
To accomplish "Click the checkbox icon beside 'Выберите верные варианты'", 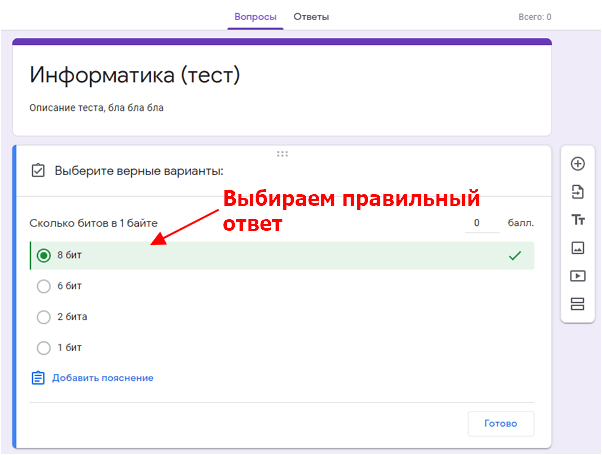I will (38, 170).
